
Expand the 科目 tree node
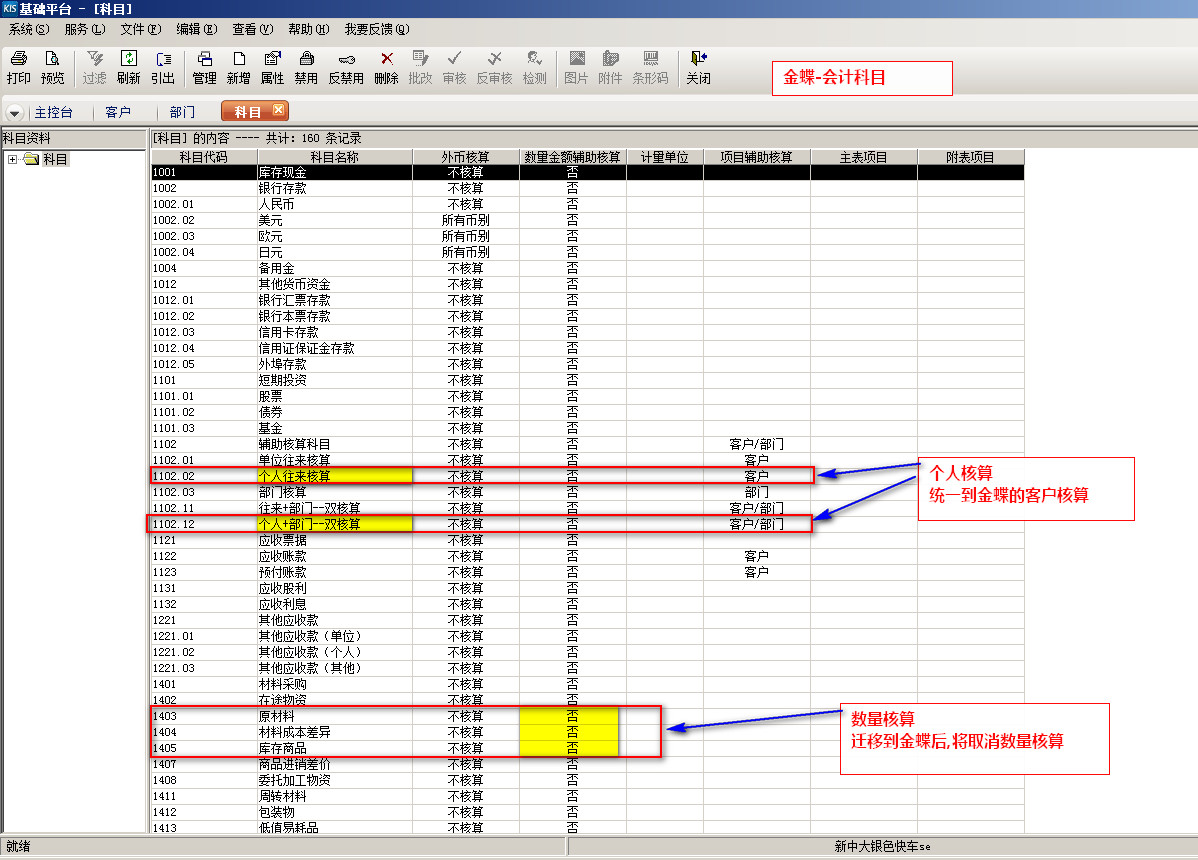click(x=12, y=159)
